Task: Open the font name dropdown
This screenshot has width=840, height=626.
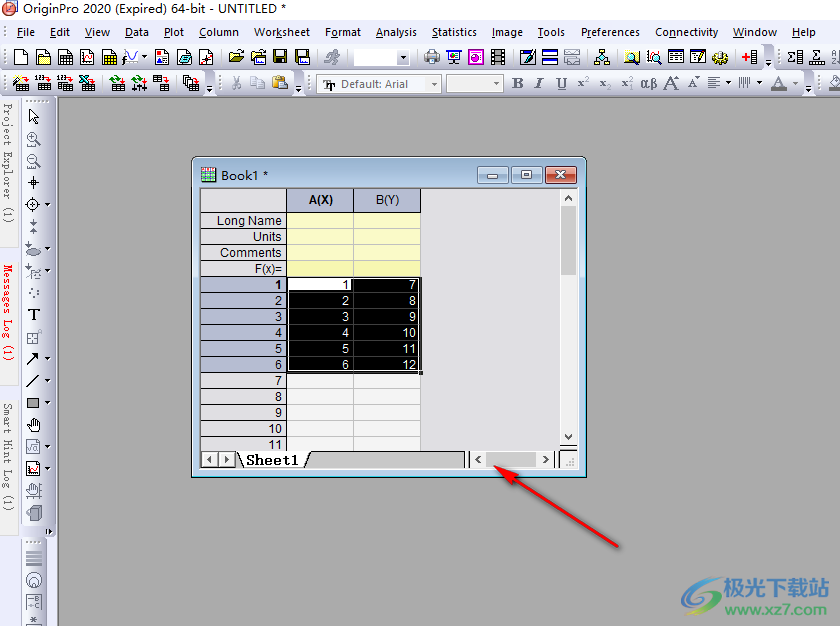Action: click(434, 84)
